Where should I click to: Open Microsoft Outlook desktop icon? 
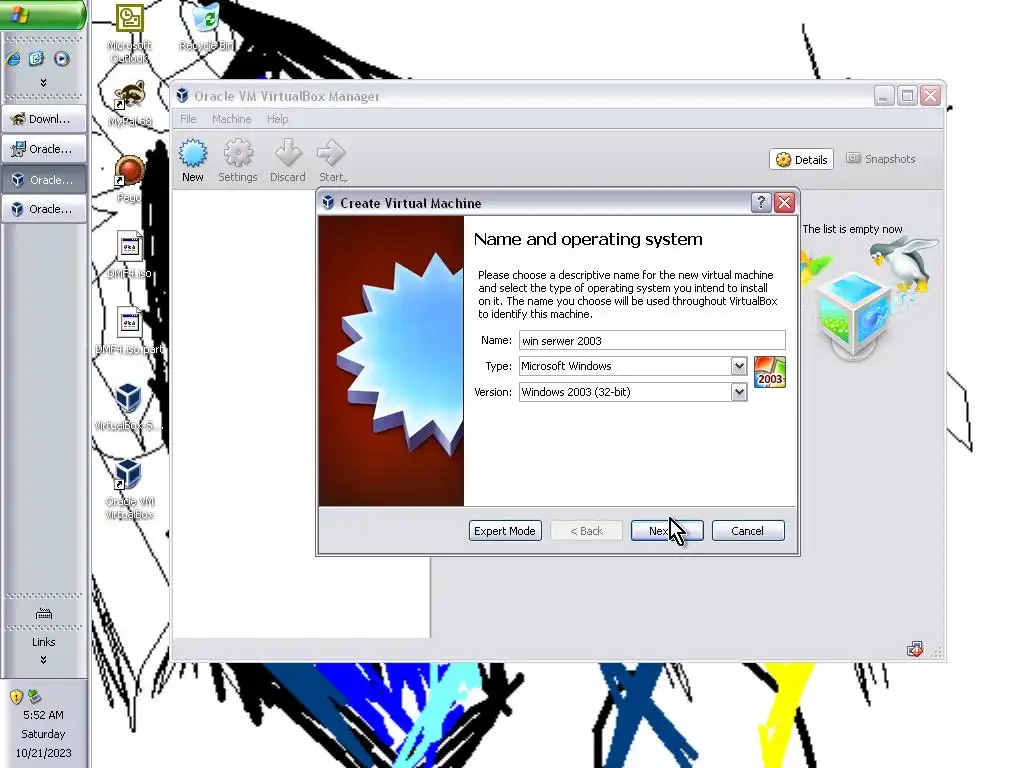(x=129, y=33)
